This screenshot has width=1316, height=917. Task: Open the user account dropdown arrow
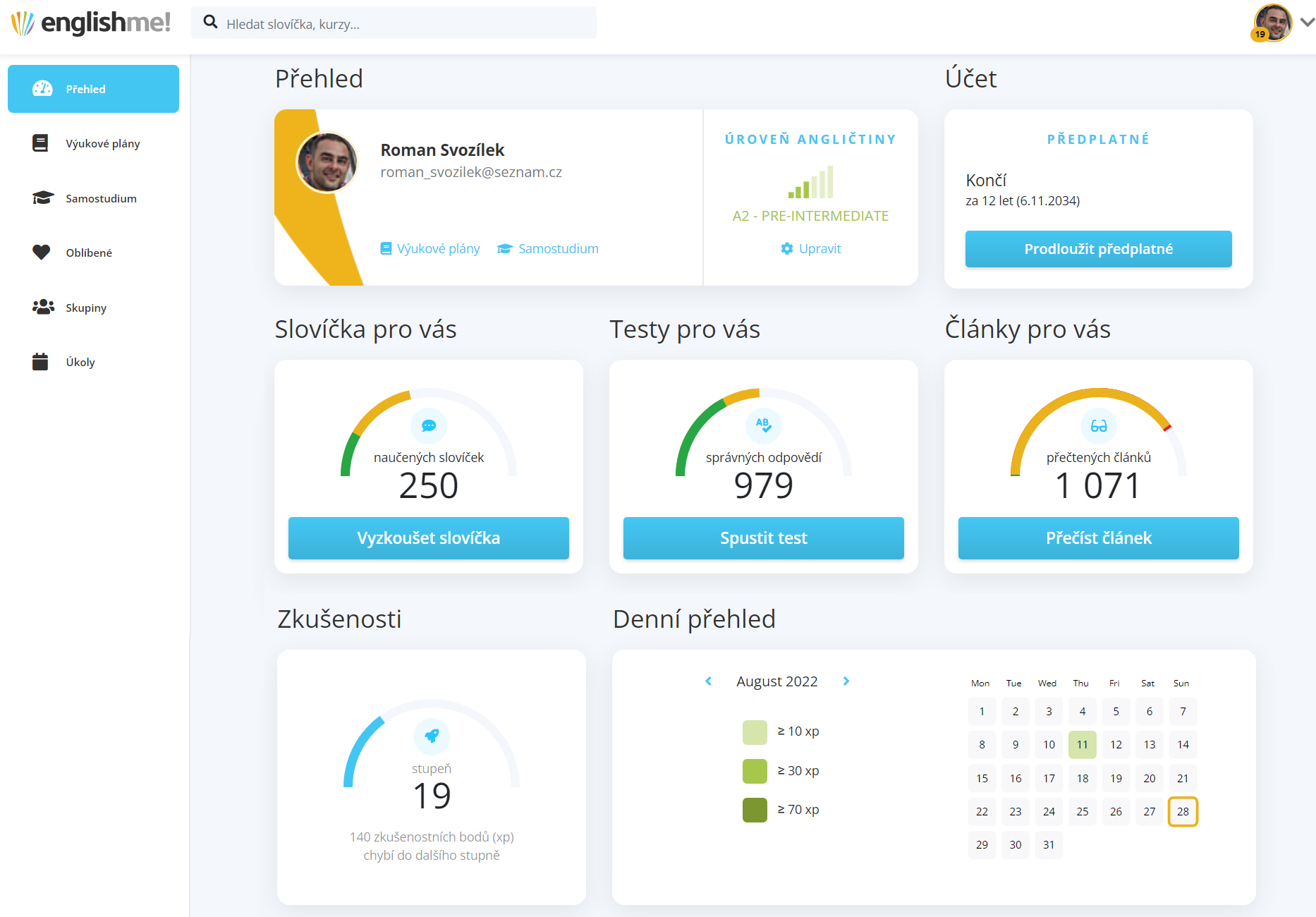[1307, 23]
